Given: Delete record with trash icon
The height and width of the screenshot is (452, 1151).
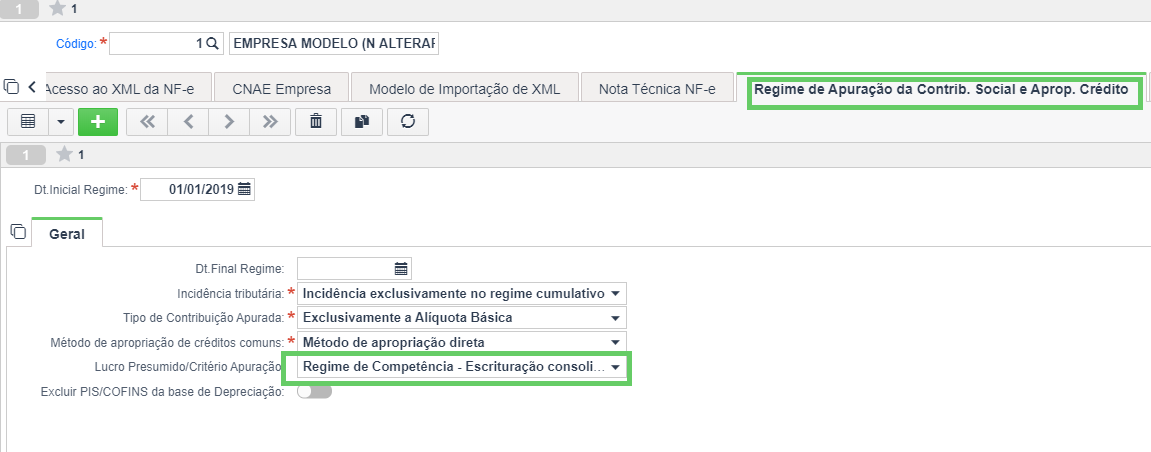Looking at the screenshot, I should tap(316, 122).
